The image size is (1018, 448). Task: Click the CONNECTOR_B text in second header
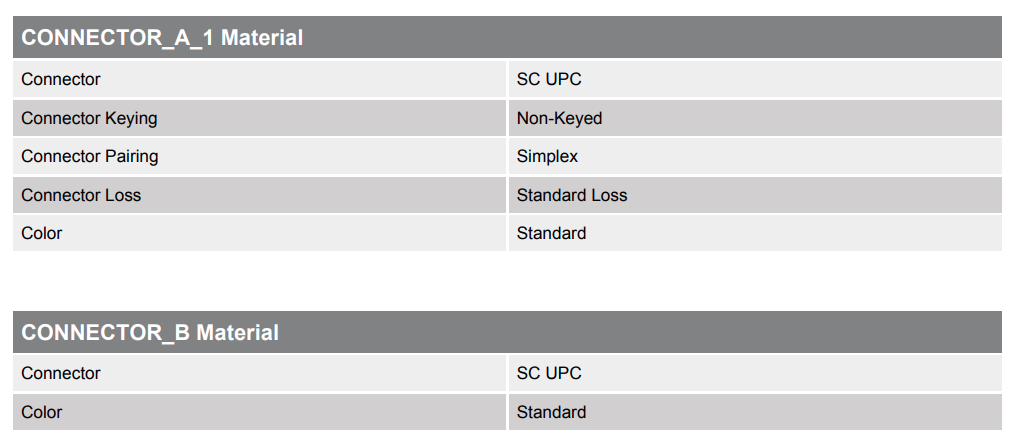click(105, 332)
